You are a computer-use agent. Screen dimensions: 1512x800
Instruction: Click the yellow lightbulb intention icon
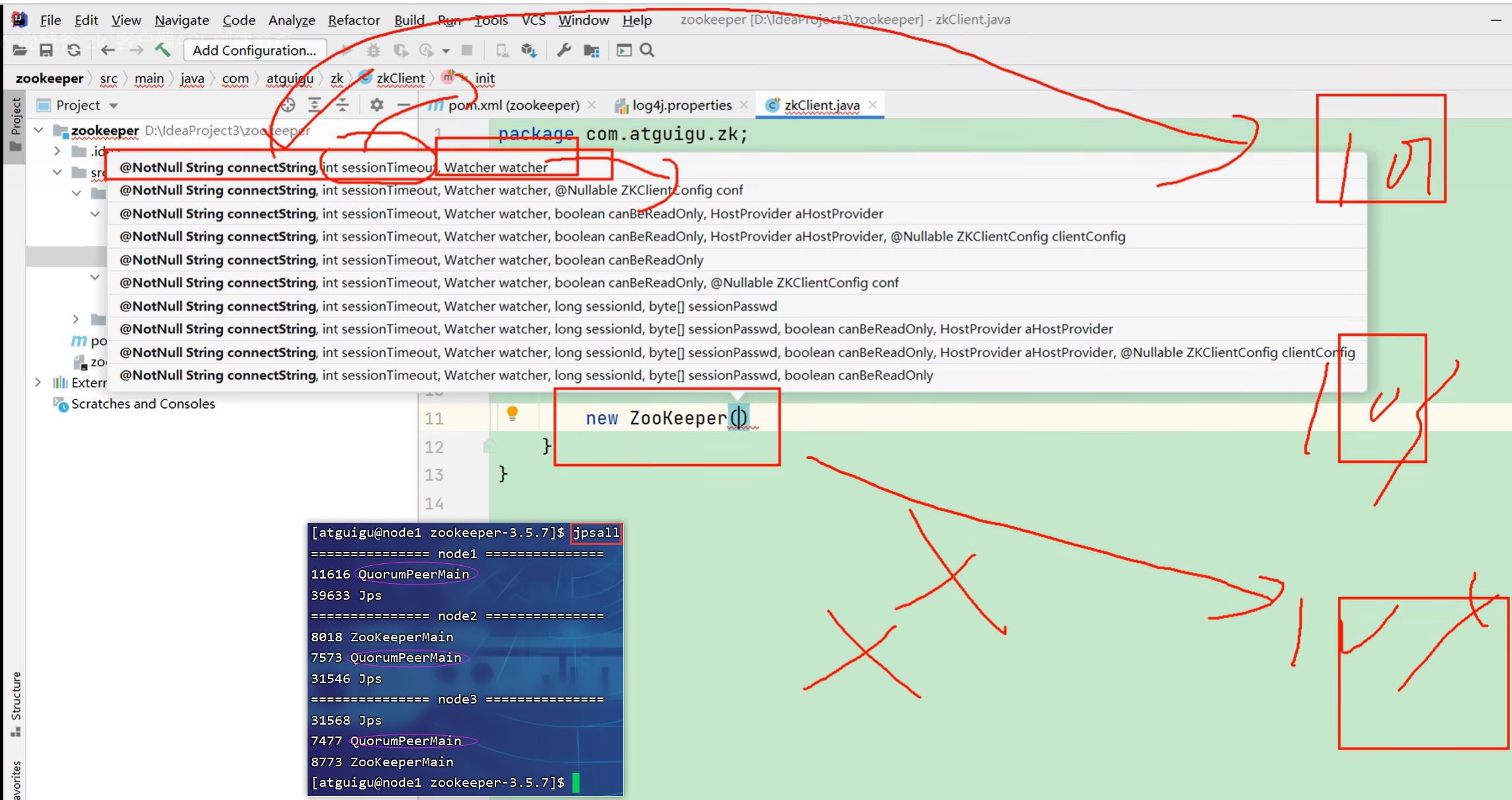512,414
